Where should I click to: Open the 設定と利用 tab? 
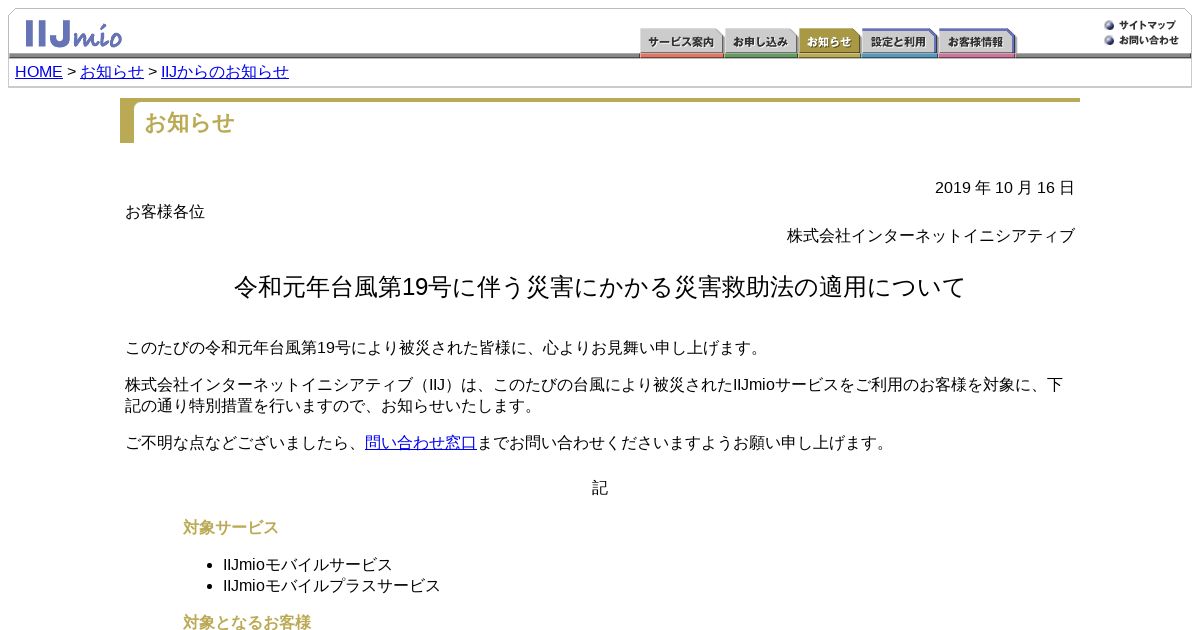[898, 42]
